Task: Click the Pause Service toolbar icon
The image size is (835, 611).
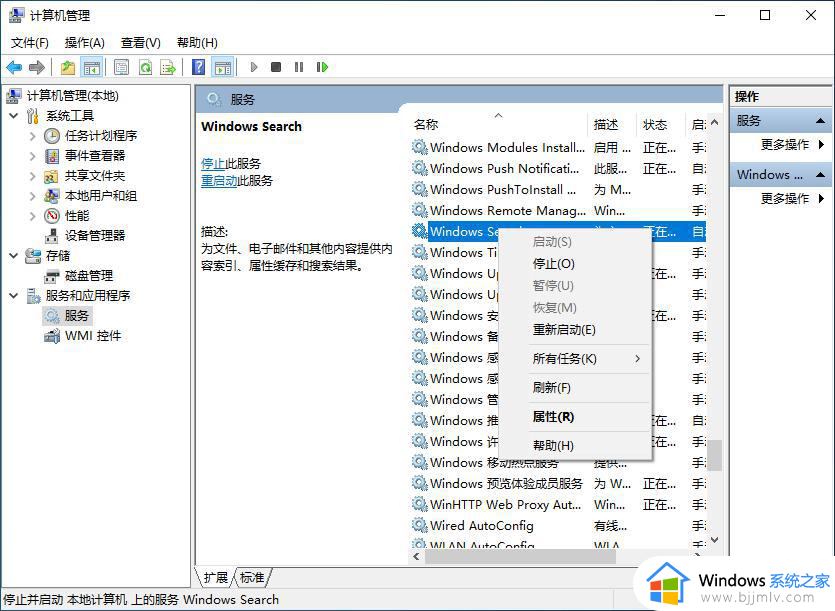Action: coord(299,67)
